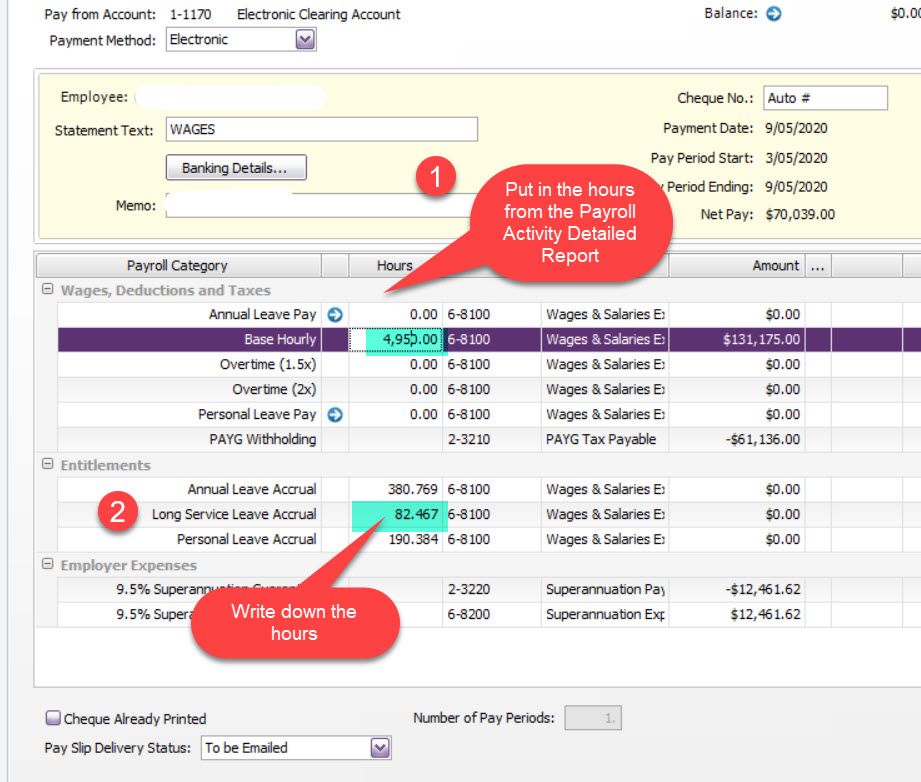Click the Cheque No. input field
The height and width of the screenshot is (782, 921).
pyautogui.click(x=825, y=98)
